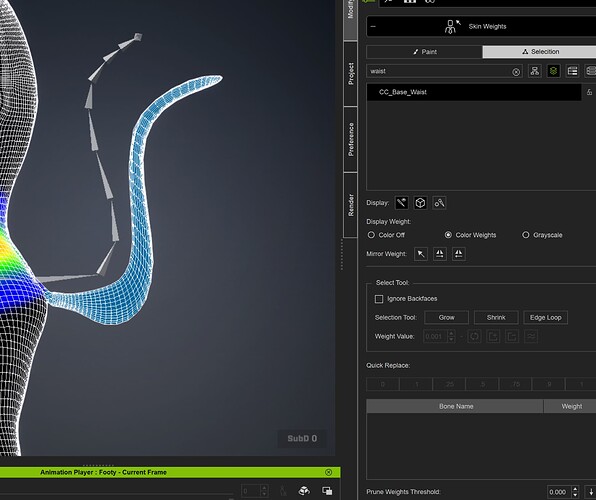Open the Preference side tab
596x500 pixels.
[x=350, y=139]
